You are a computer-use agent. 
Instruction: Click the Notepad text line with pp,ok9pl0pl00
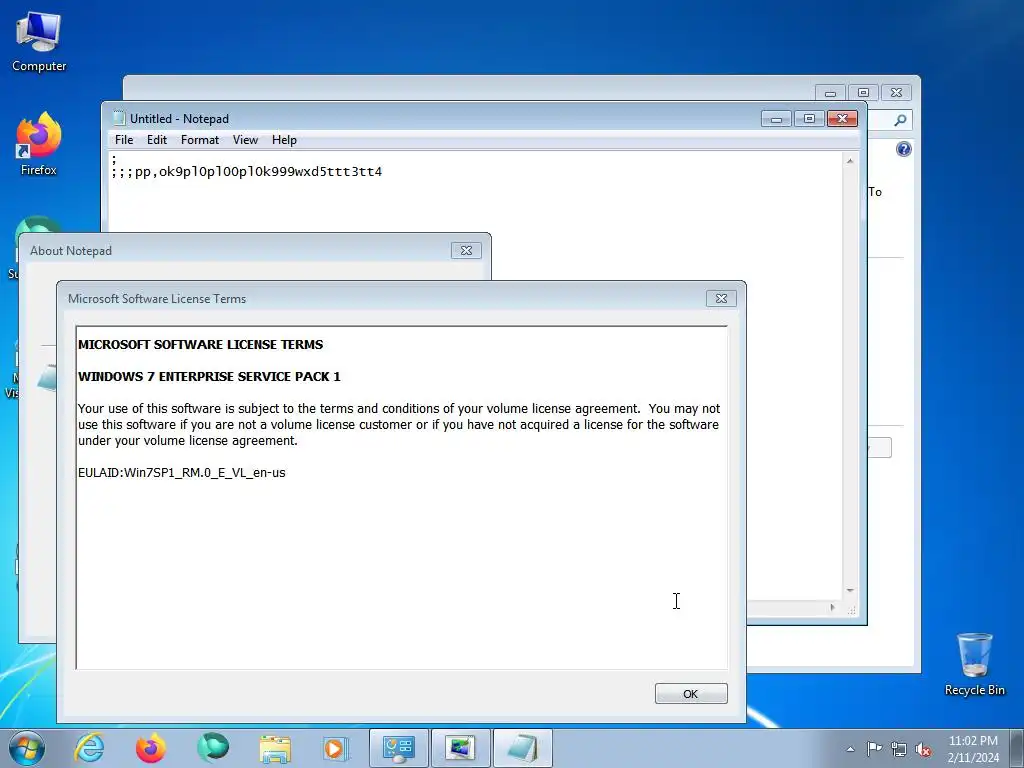pos(246,172)
